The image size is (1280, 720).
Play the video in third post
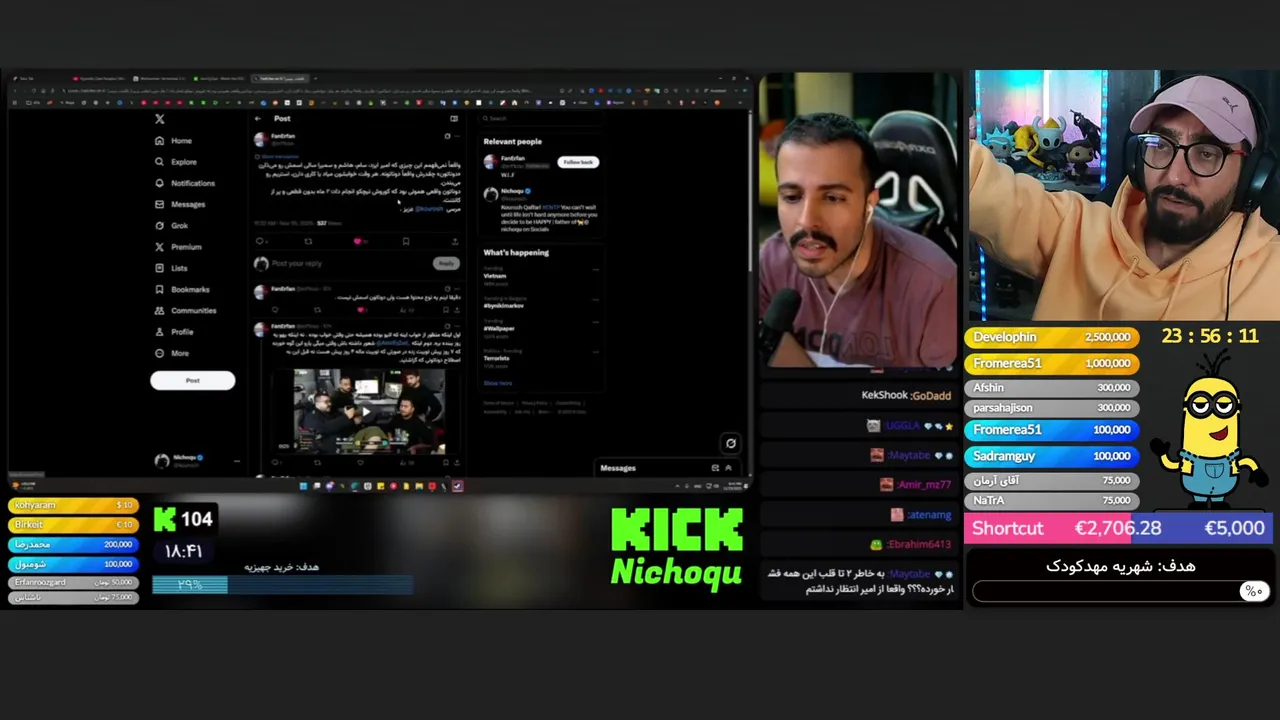click(x=367, y=411)
